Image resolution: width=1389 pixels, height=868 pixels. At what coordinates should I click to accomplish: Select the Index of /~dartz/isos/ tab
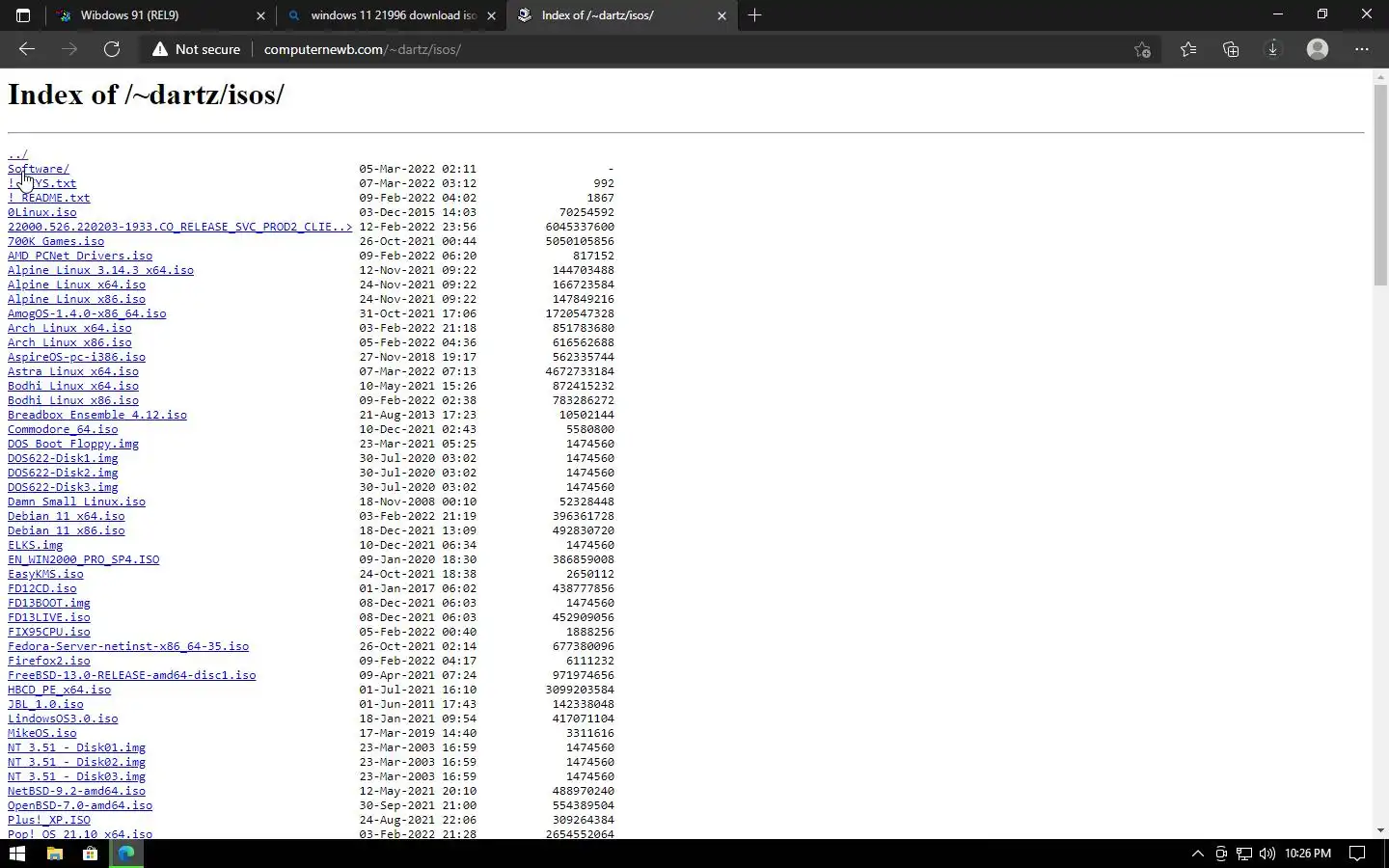[x=622, y=15]
